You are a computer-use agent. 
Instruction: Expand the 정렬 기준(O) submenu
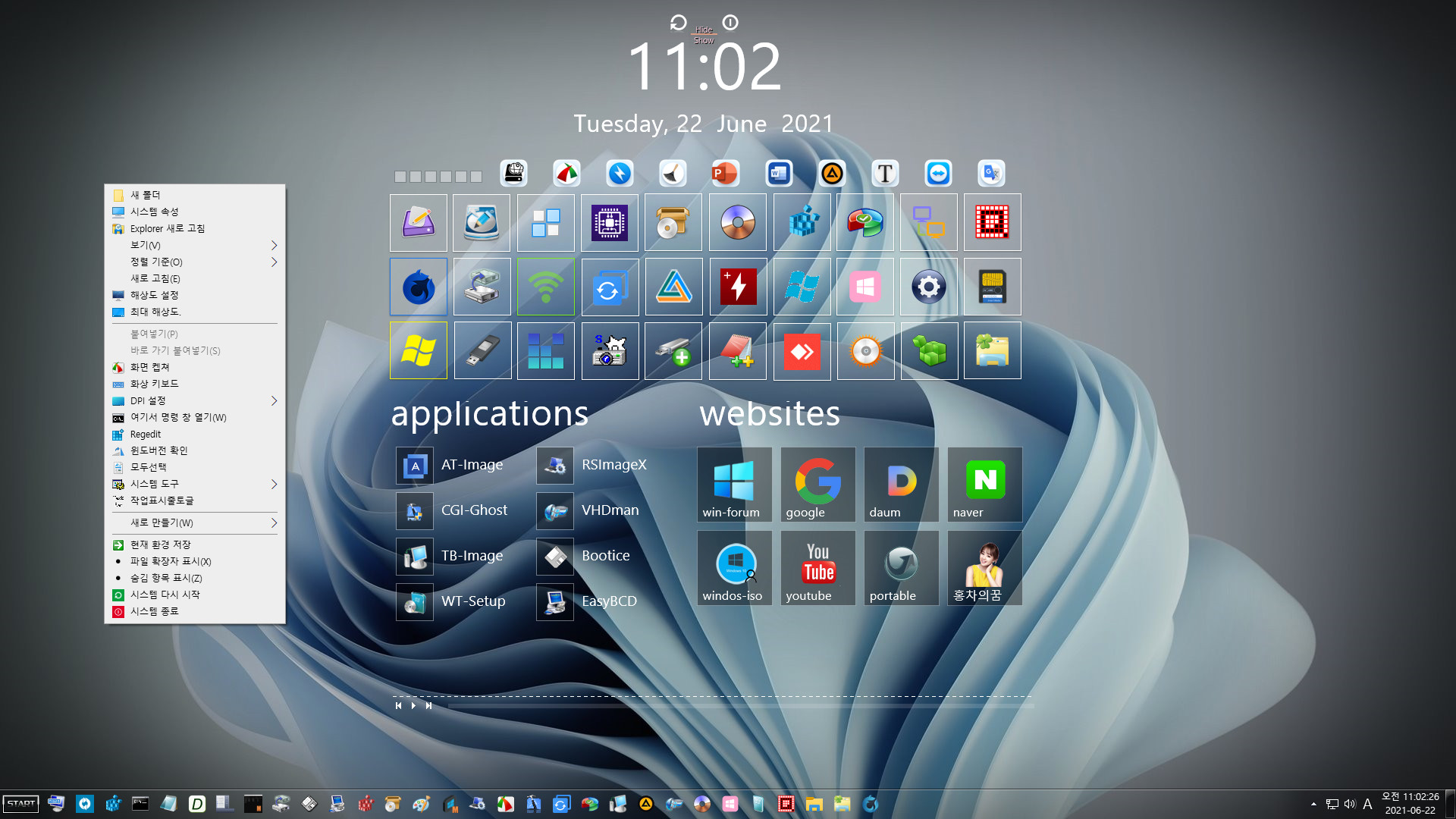click(195, 262)
